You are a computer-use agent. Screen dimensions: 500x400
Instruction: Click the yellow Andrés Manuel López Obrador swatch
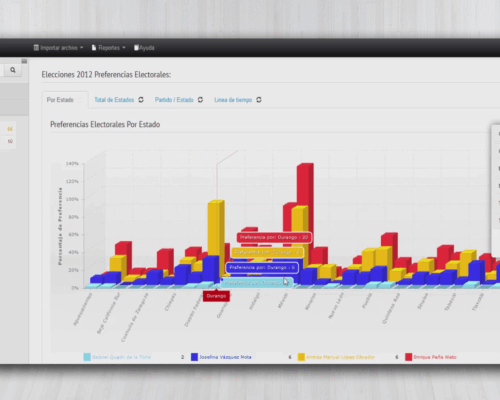[x=301, y=357]
